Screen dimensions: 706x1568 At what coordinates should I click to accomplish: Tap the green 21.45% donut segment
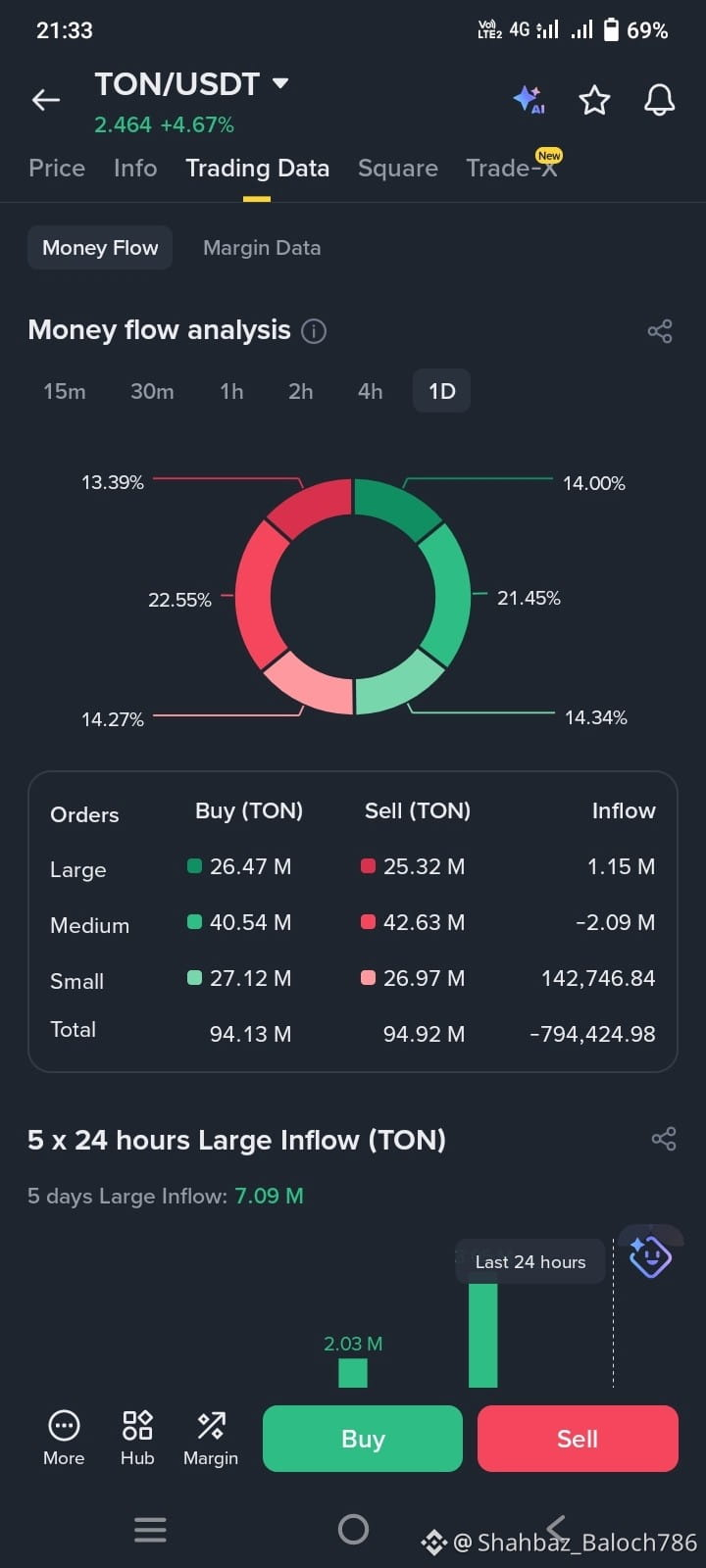[451, 595]
